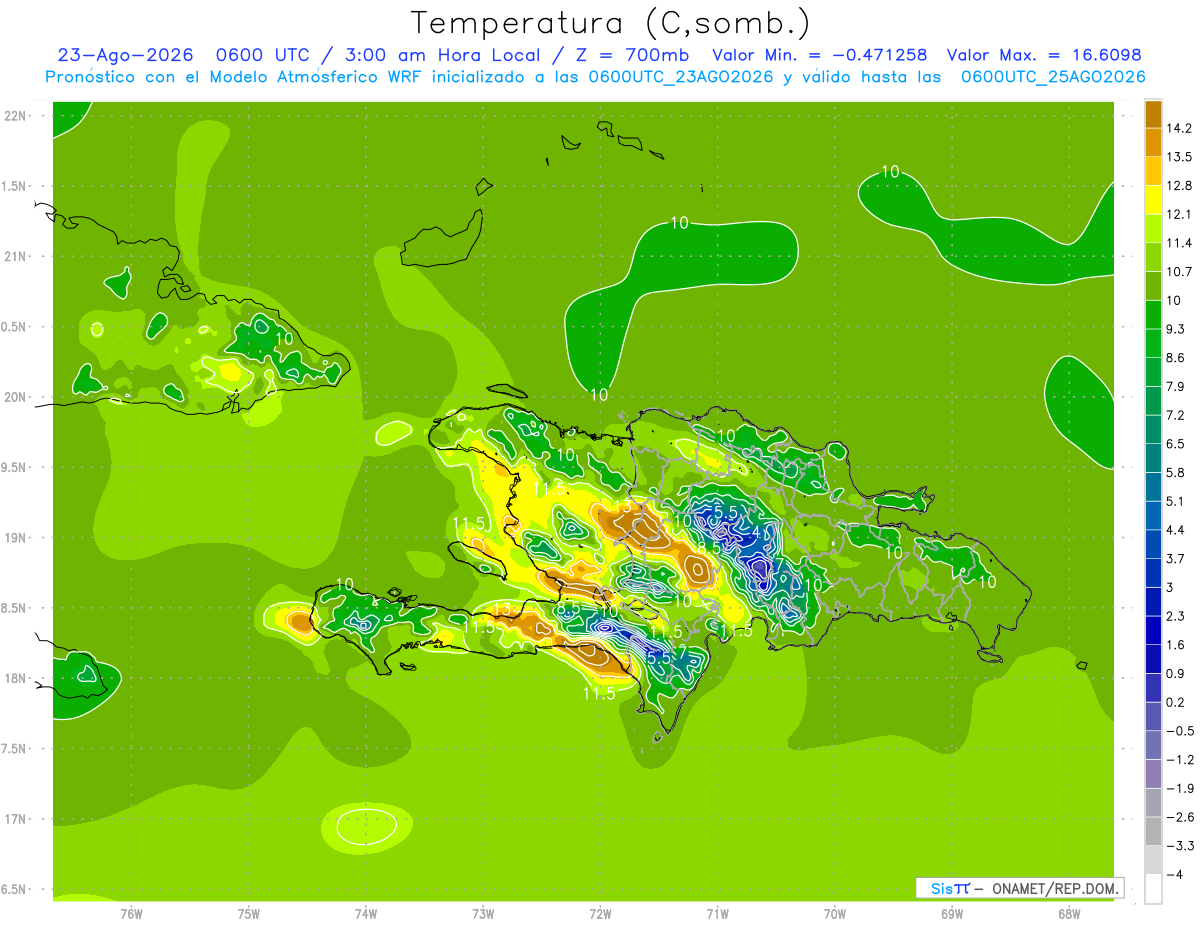Click the latitude label "17N"
1200x927 pixels.
tap(17, 819)
